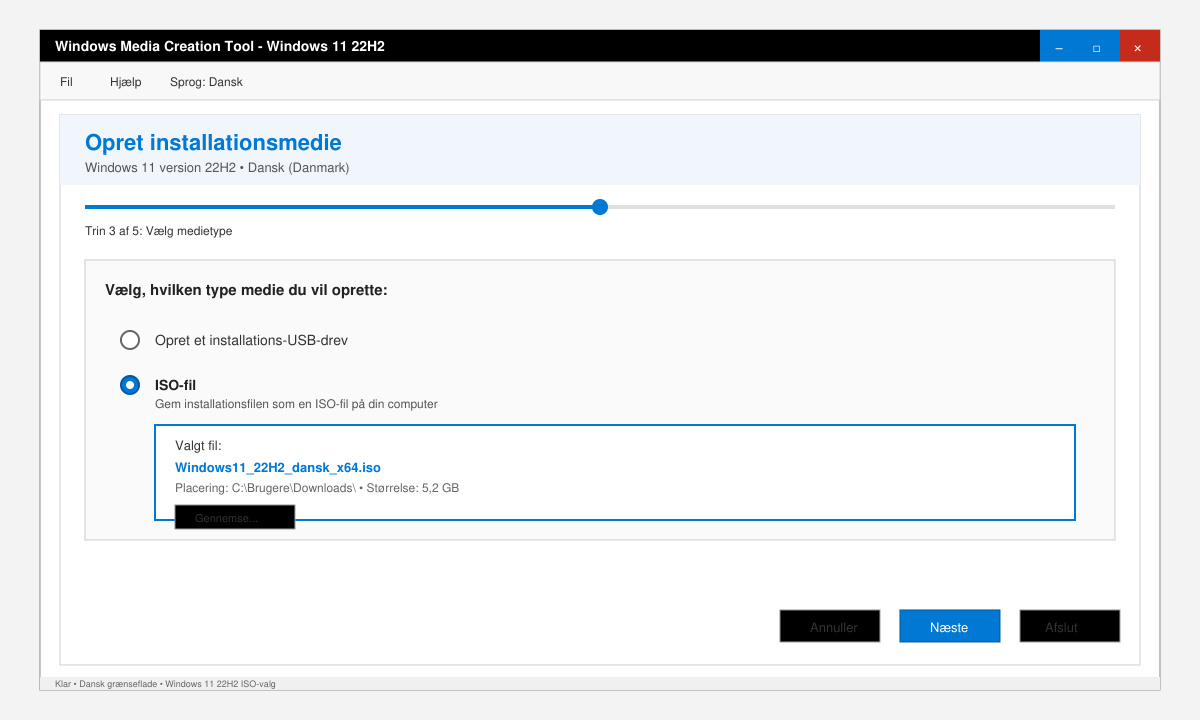Open the Sprog: Dansk menu
Image resolution: width=1200 pixels, height=720 pixels.
tap(206, 82)
